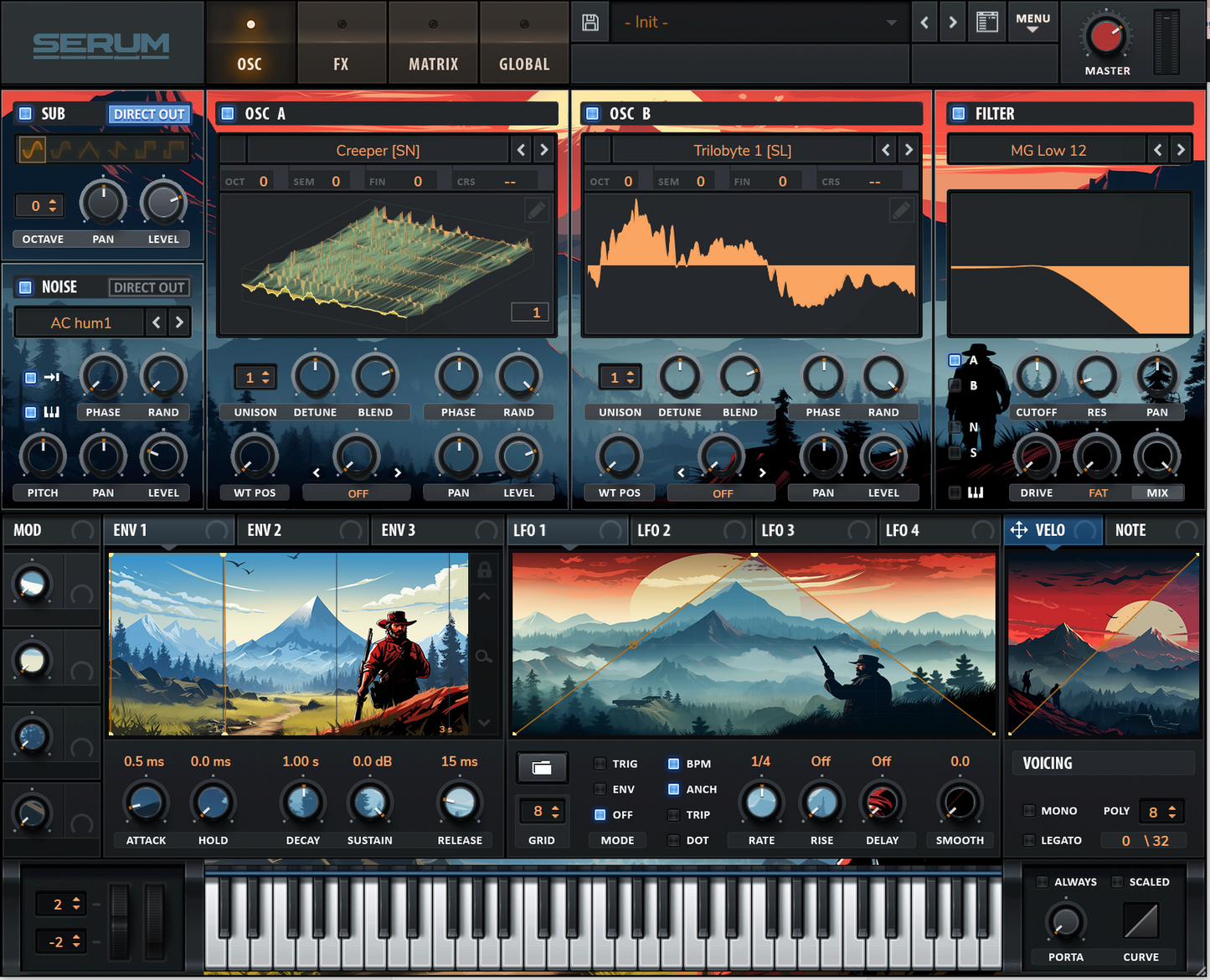Open the Init preset name dropdown
This screenshot has height=980, width=1210.
pyautogui.click(x=759, y=23)
